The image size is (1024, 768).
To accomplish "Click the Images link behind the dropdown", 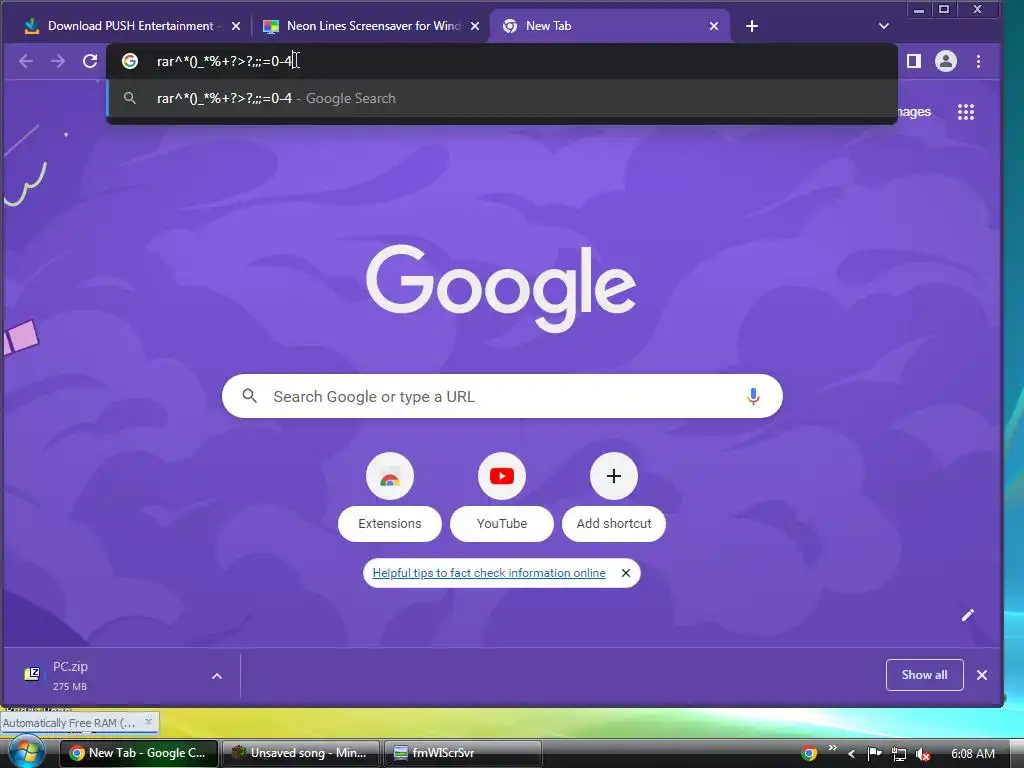I will pyautogui.click(x=915, y=112).
